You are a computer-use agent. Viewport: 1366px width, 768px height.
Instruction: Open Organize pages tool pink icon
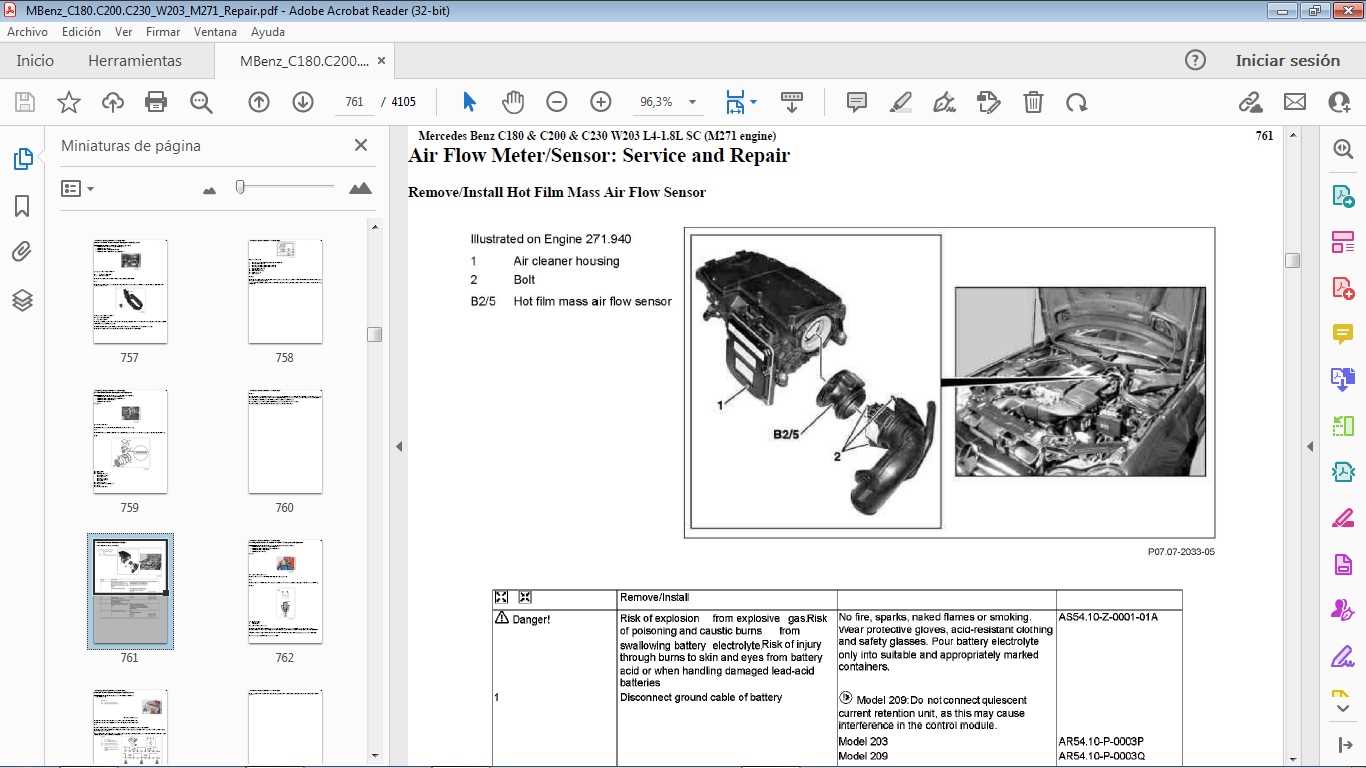coord(1342,242)
